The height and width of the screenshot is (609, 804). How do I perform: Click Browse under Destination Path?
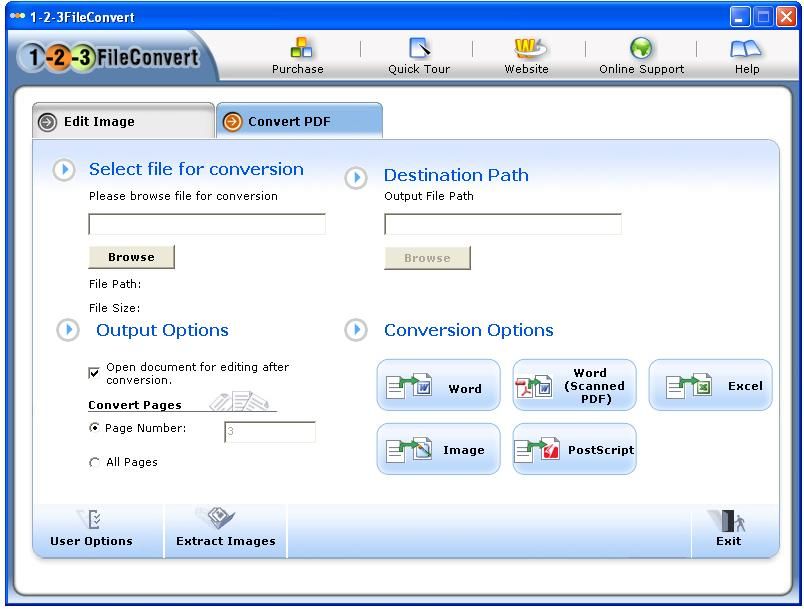click(x=427, y=258)
